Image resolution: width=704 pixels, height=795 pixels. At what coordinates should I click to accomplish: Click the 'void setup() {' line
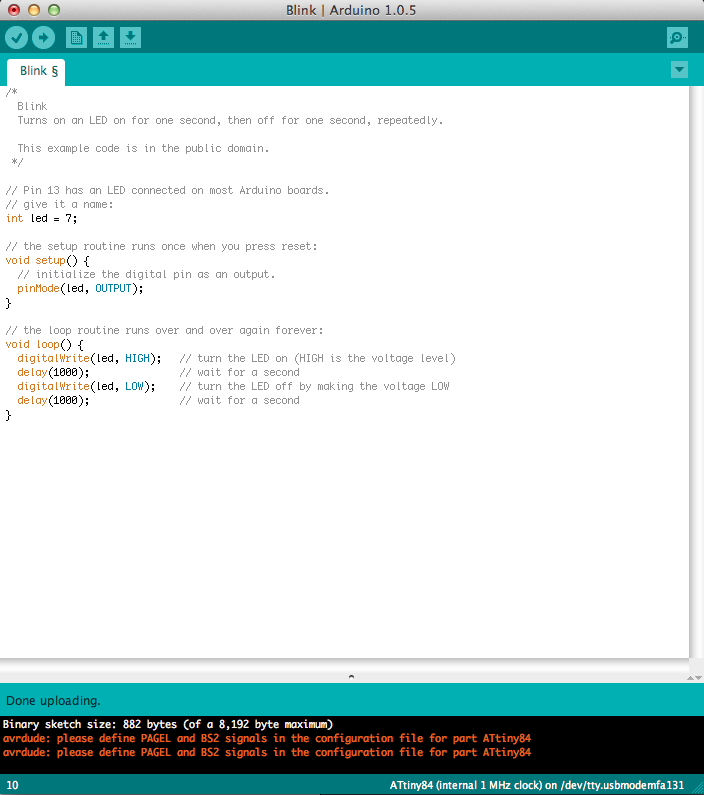pos(48,261)
